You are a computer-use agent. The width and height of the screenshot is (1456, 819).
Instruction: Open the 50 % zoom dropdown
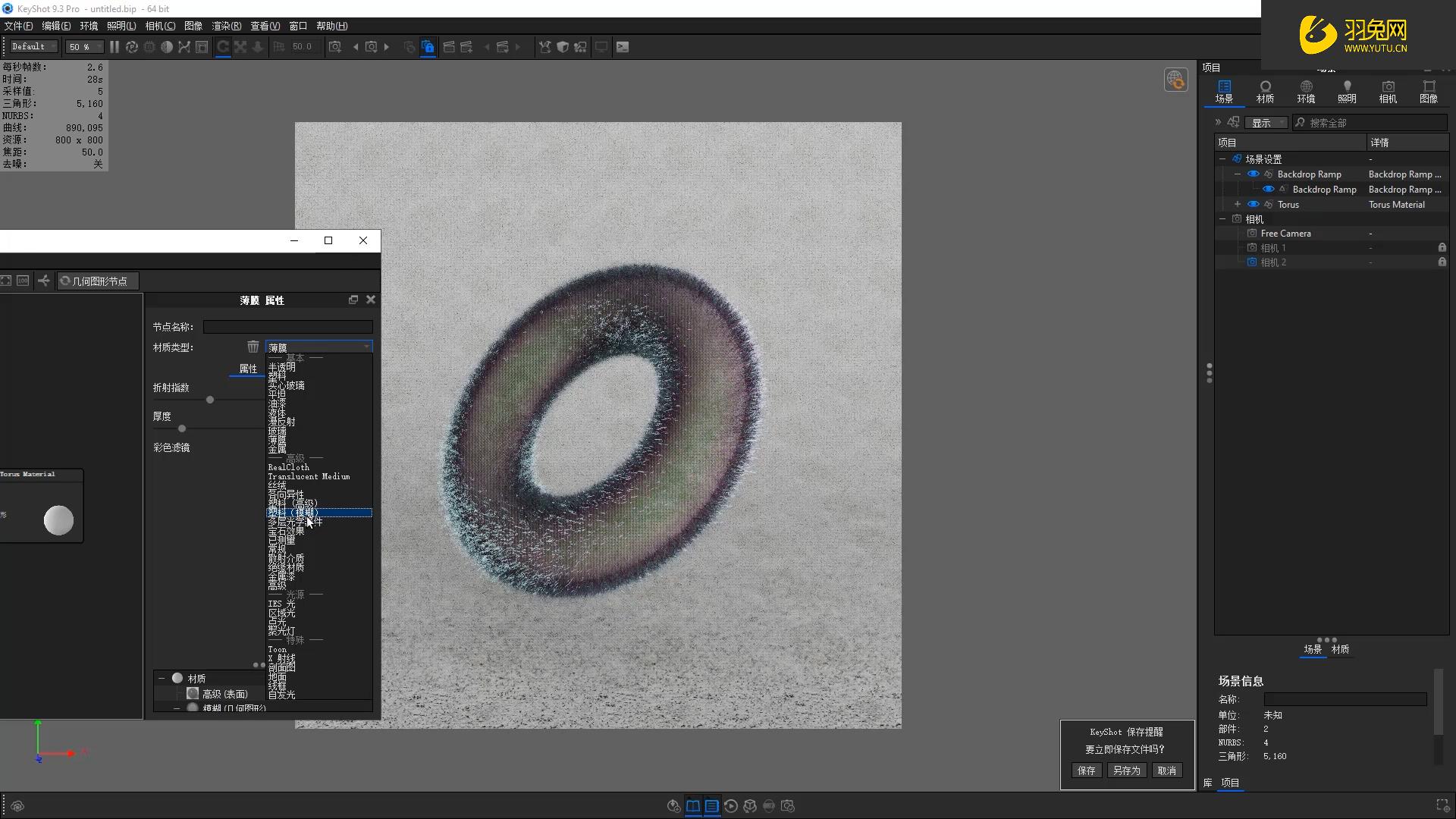84,47
